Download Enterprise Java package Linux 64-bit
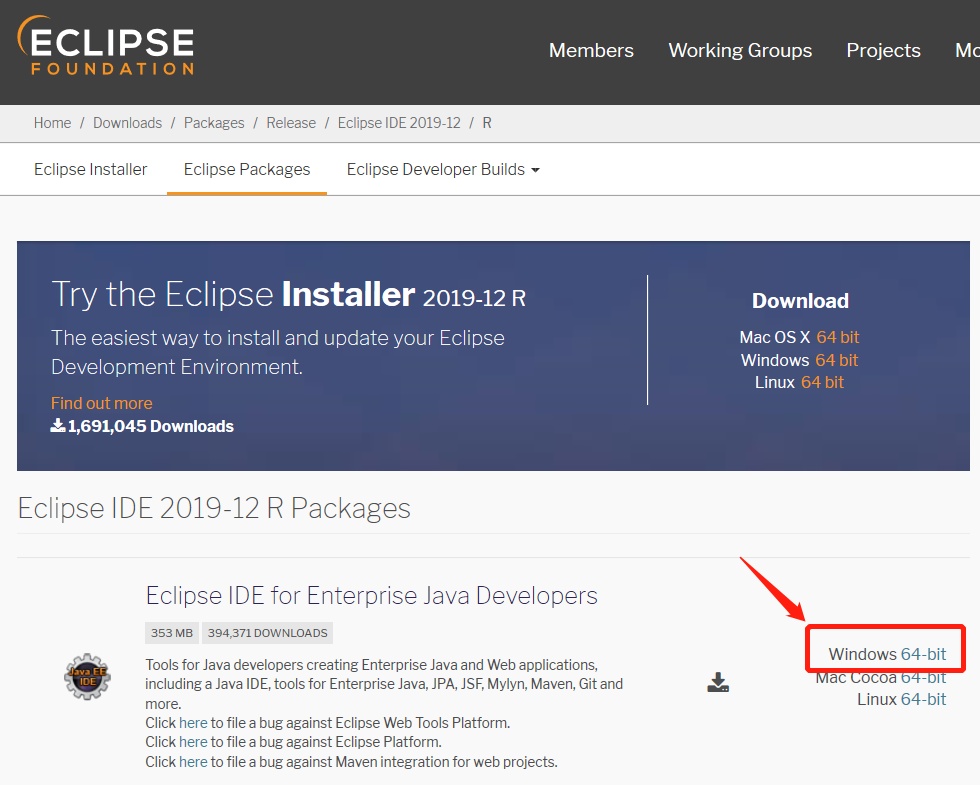The height and width of the screenshot is (785, 980). (x=923, y=699)
